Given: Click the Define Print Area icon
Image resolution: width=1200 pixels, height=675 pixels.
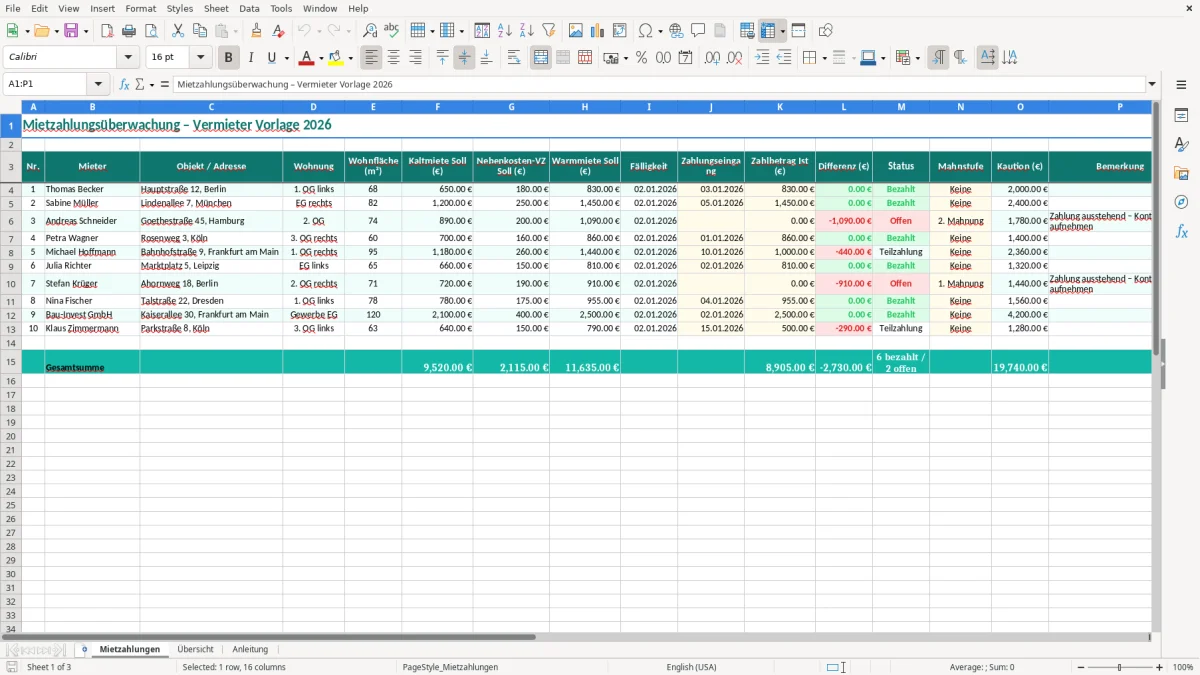Looking at the screenshot, I should [747, 31].
